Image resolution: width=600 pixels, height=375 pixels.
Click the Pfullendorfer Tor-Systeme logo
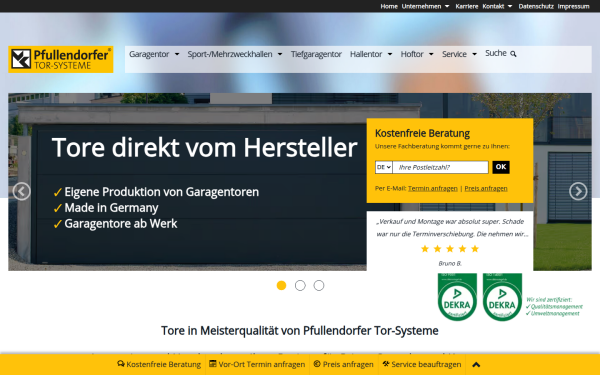point(61,59)
